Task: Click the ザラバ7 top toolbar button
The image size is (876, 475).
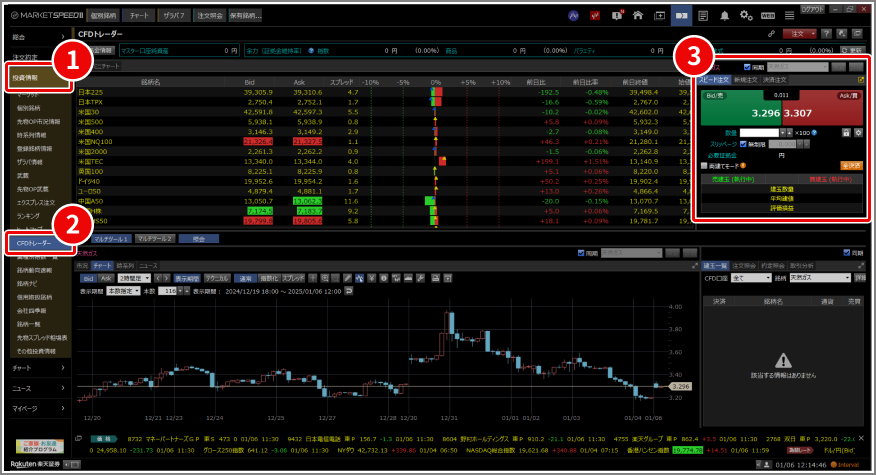Action: [174, 16]
